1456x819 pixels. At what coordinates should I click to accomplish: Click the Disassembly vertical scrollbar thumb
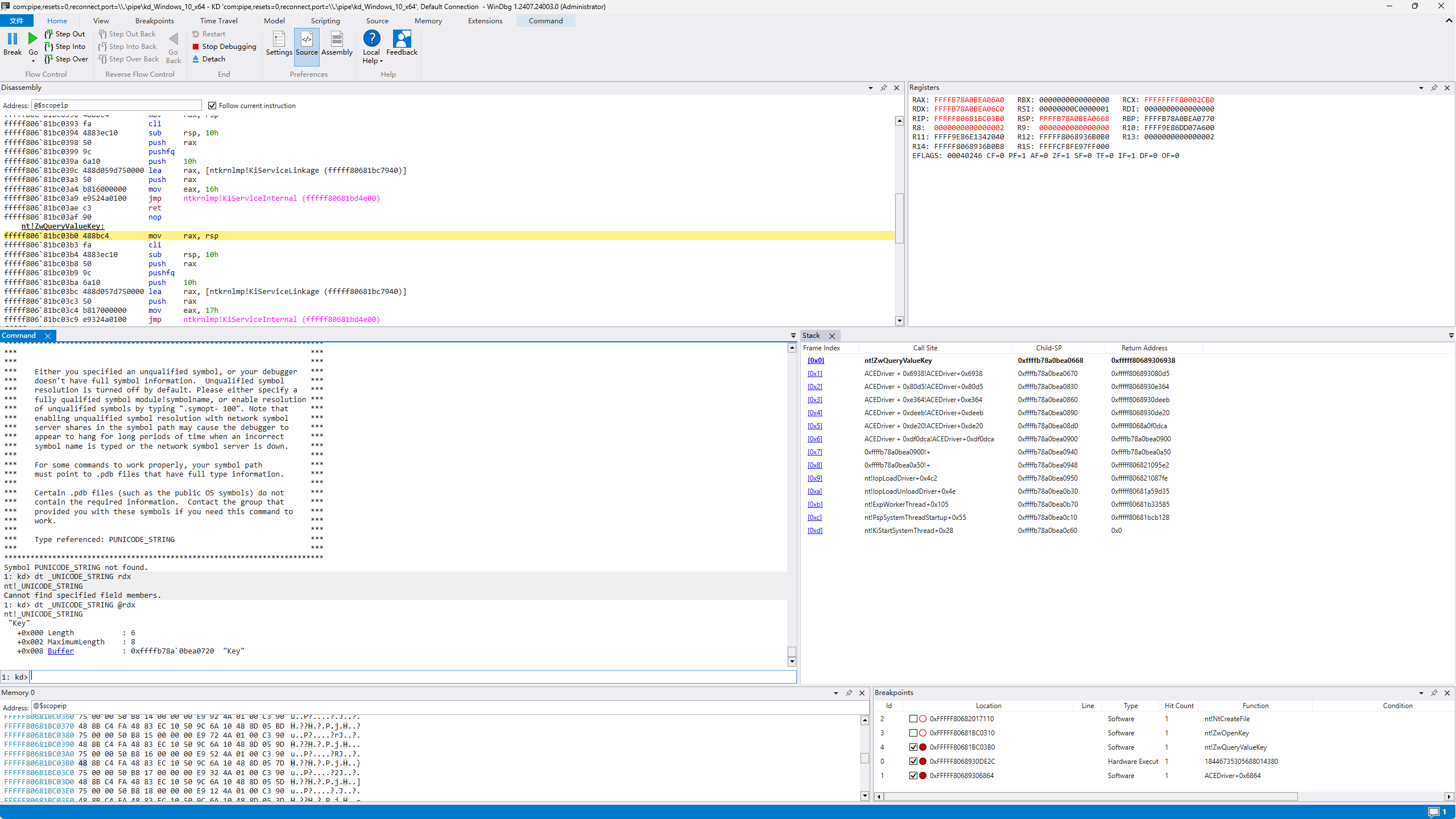[x=899, y=218]
